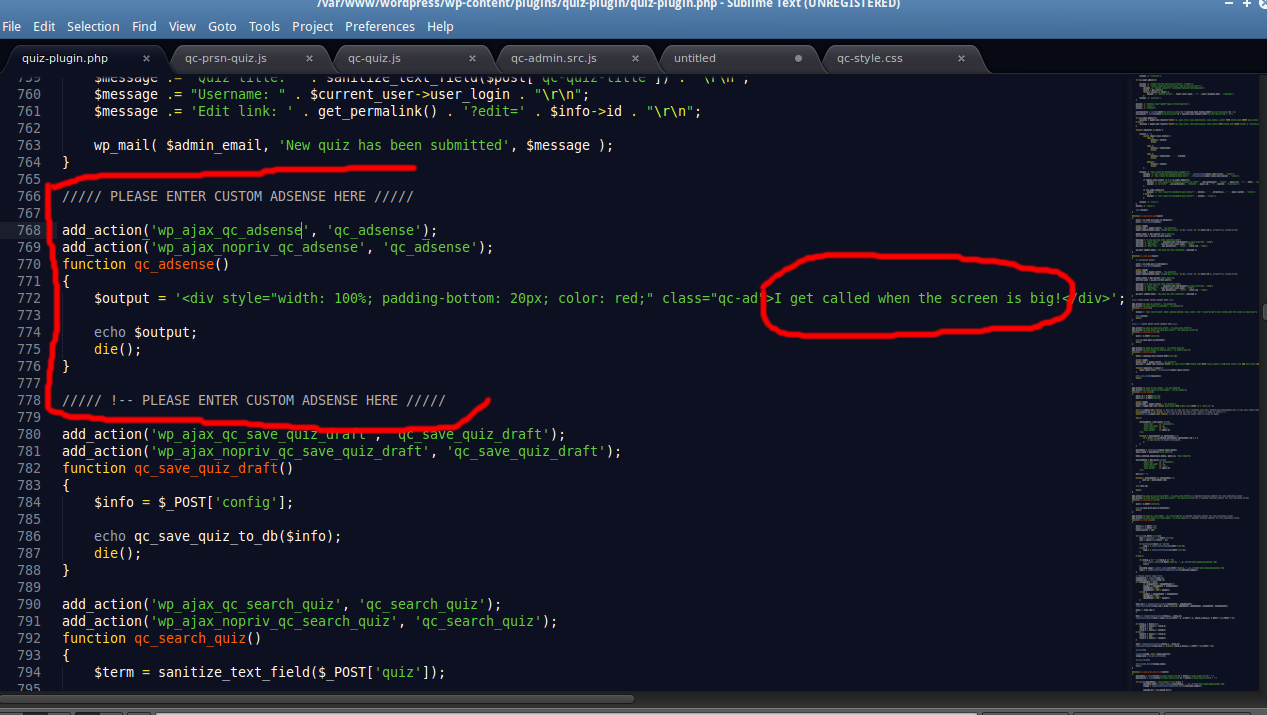Open the Preferences menu
This screenshot has height=715, width=1267.
(x=380, y=27)
